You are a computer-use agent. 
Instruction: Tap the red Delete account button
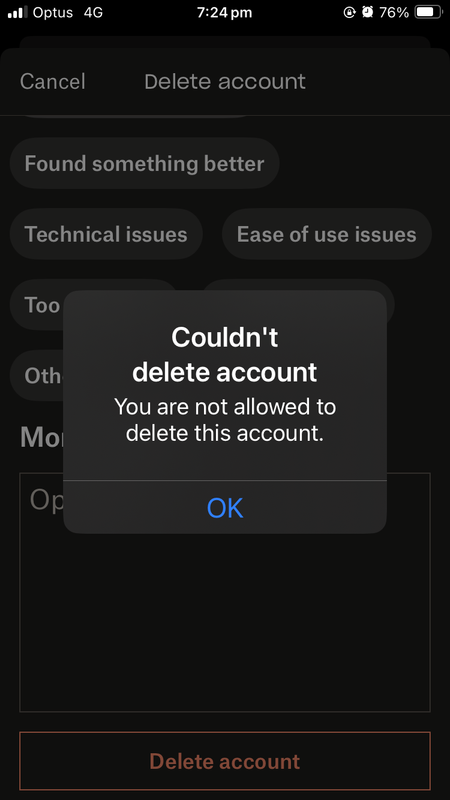[x=225, y=761]
